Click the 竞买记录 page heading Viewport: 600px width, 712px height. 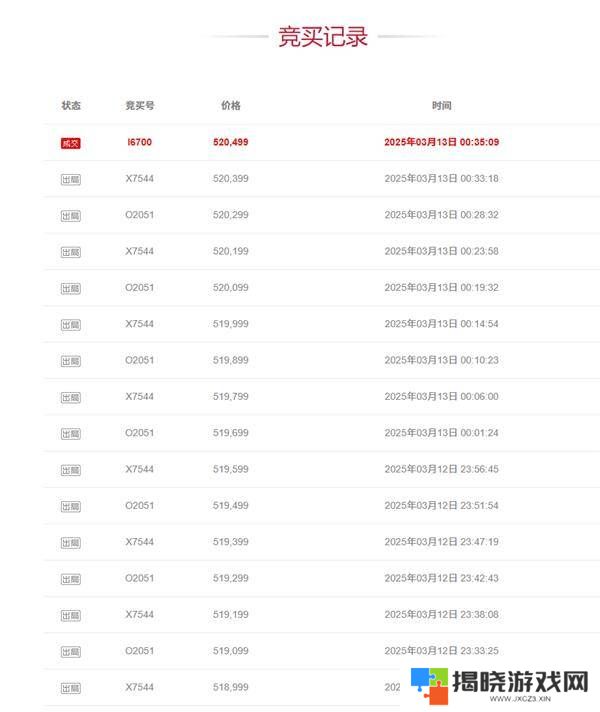(x=323, y=36)
